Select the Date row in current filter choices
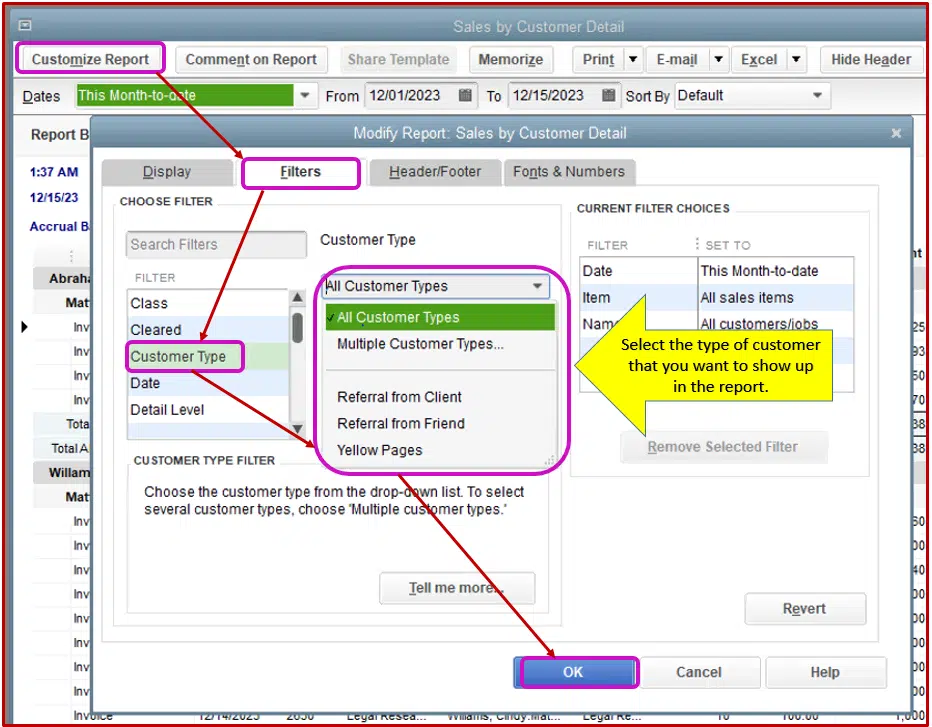Screen dimensions: 932x727 coord(716,271)
